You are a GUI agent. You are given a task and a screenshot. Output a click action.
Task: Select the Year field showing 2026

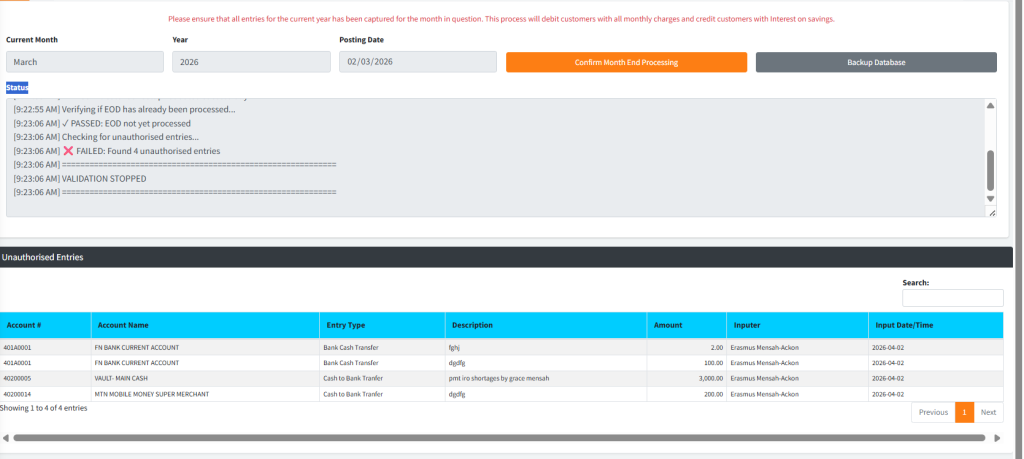click(251, 62)
